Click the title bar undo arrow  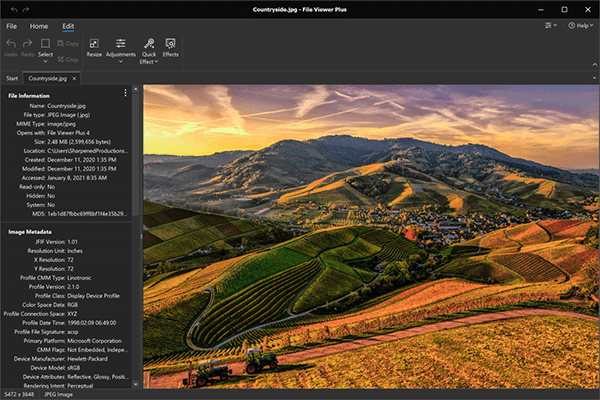(14, 10)
